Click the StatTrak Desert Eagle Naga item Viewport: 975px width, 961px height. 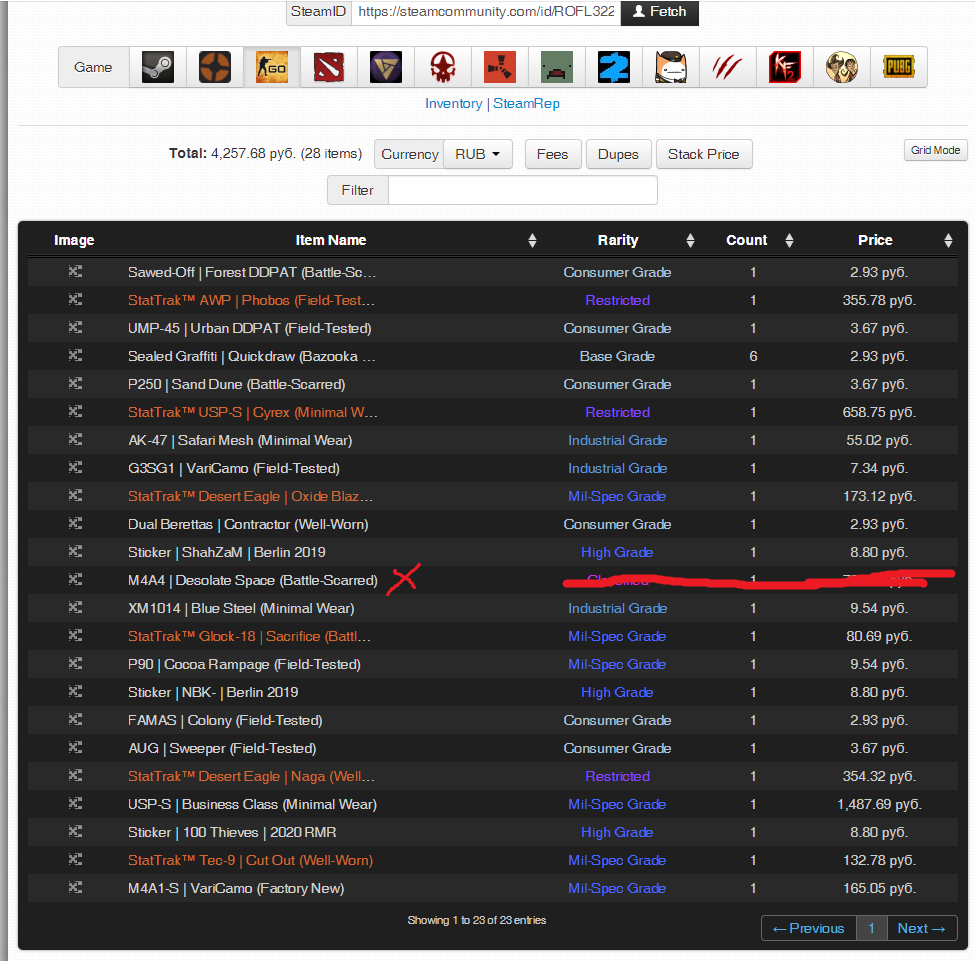(x=251, y=776)
